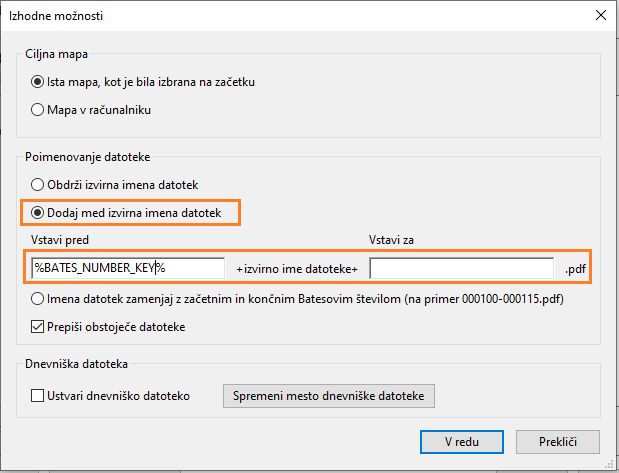
Task: Click into the 'Vstavi pred' text field
Action: click(128, 268)
